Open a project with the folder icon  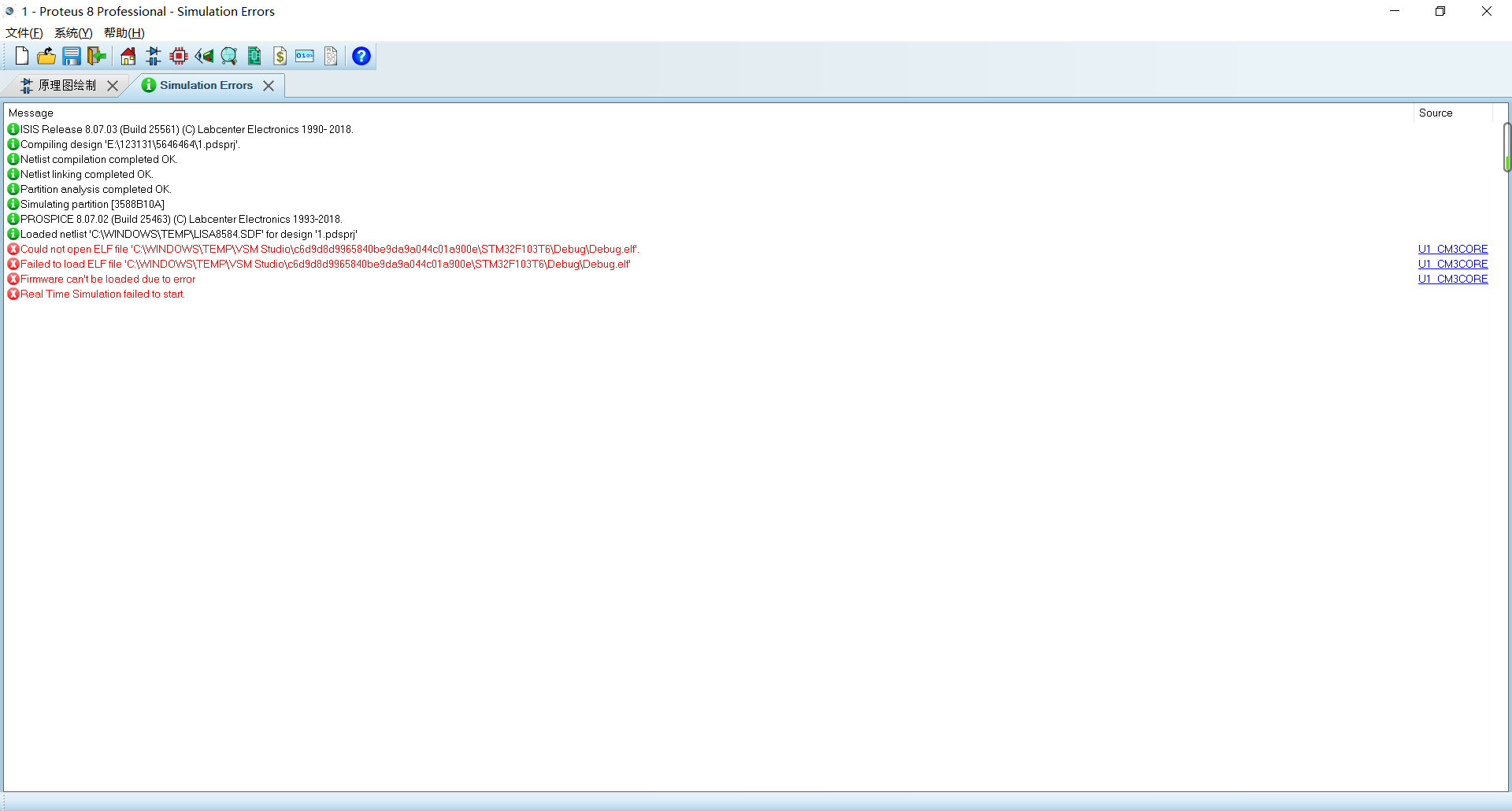pyautogui.click(x=46, y=56)
